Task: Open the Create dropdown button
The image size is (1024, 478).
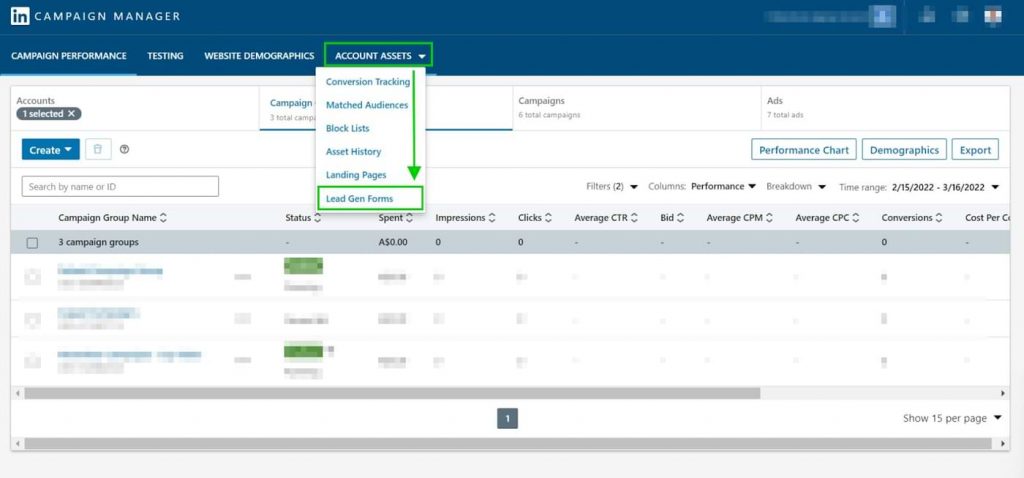Action: 50,150
